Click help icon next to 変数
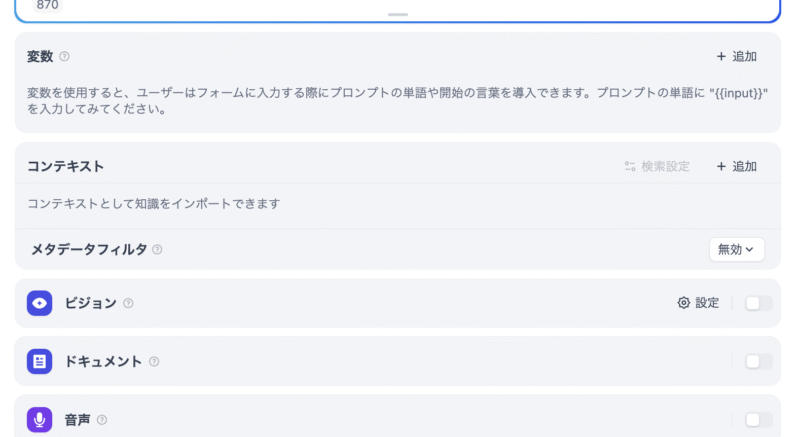 point(65,57)
